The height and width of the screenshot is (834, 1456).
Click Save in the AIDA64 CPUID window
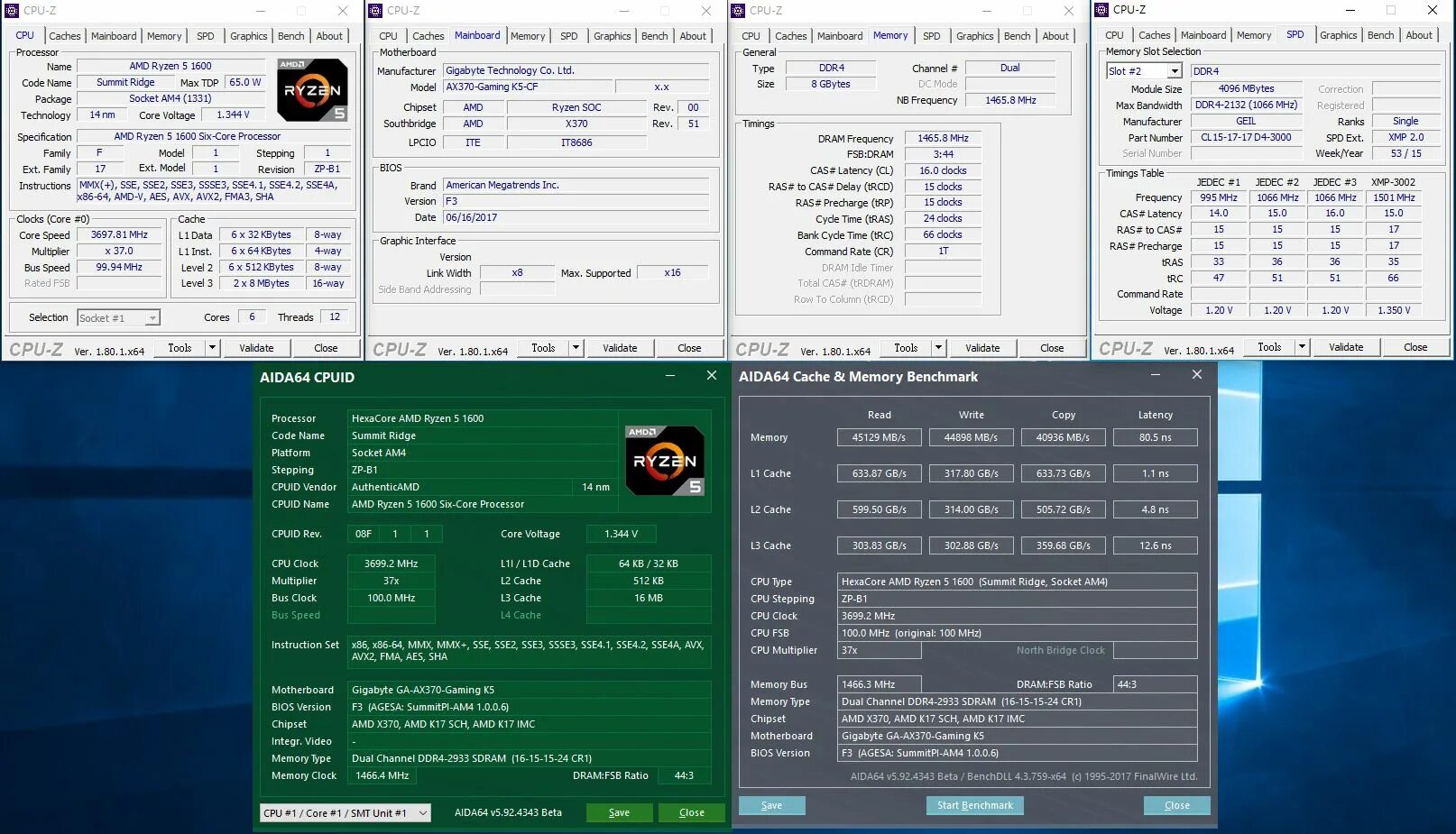(619, 812)
